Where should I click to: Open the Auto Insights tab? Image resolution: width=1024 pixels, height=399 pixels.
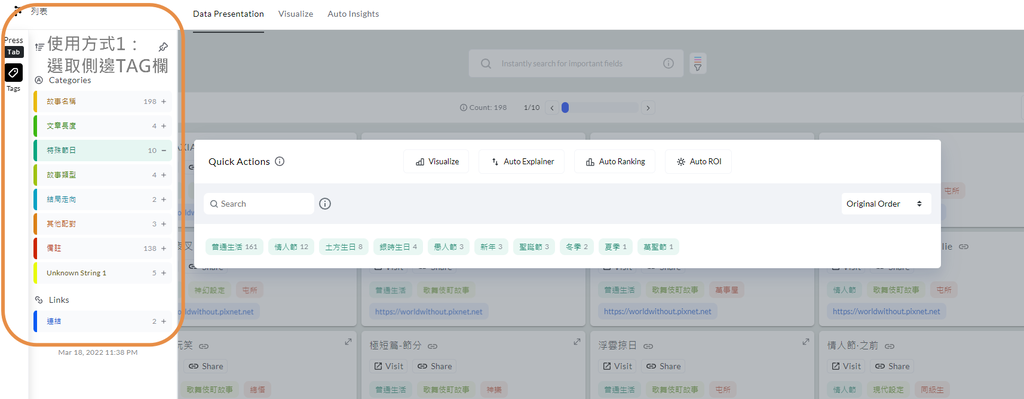(353, 14)
